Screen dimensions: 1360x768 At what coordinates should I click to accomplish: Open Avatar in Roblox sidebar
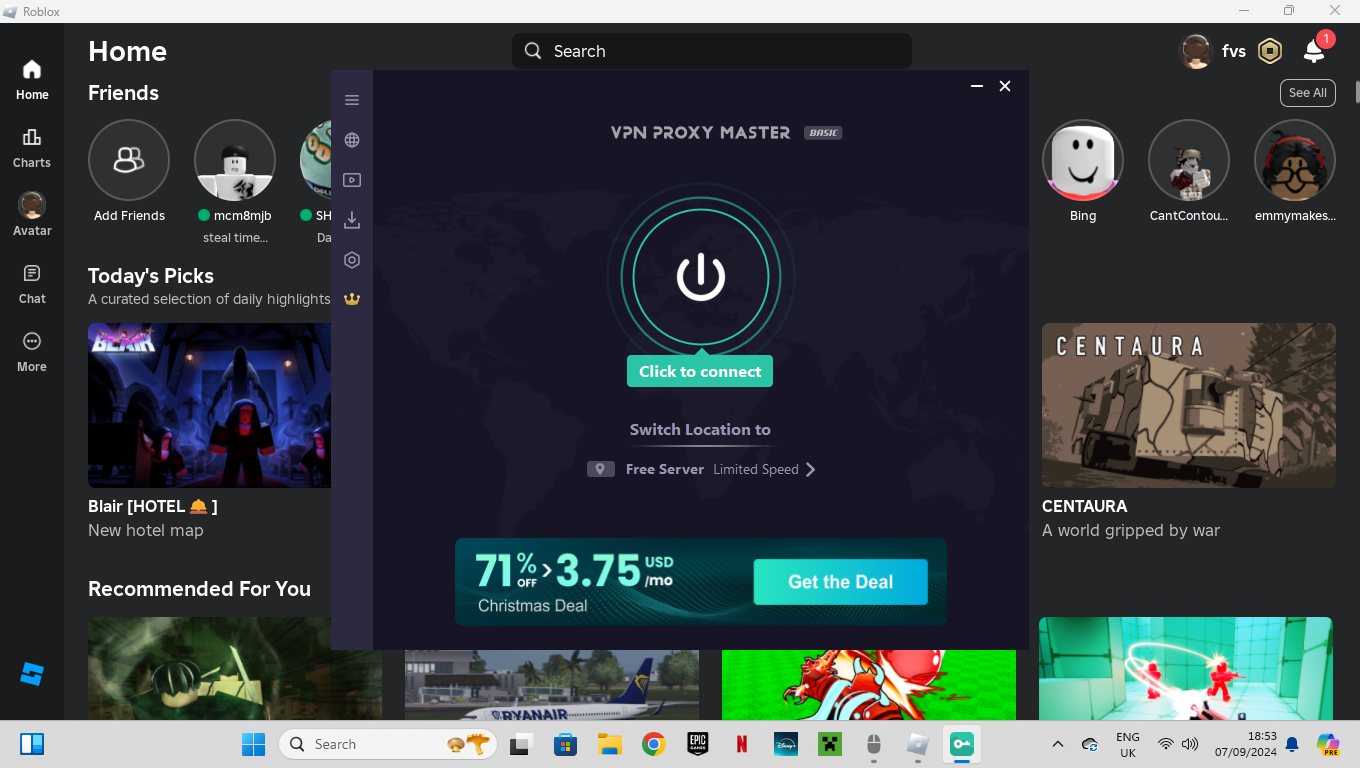(32, 215)
